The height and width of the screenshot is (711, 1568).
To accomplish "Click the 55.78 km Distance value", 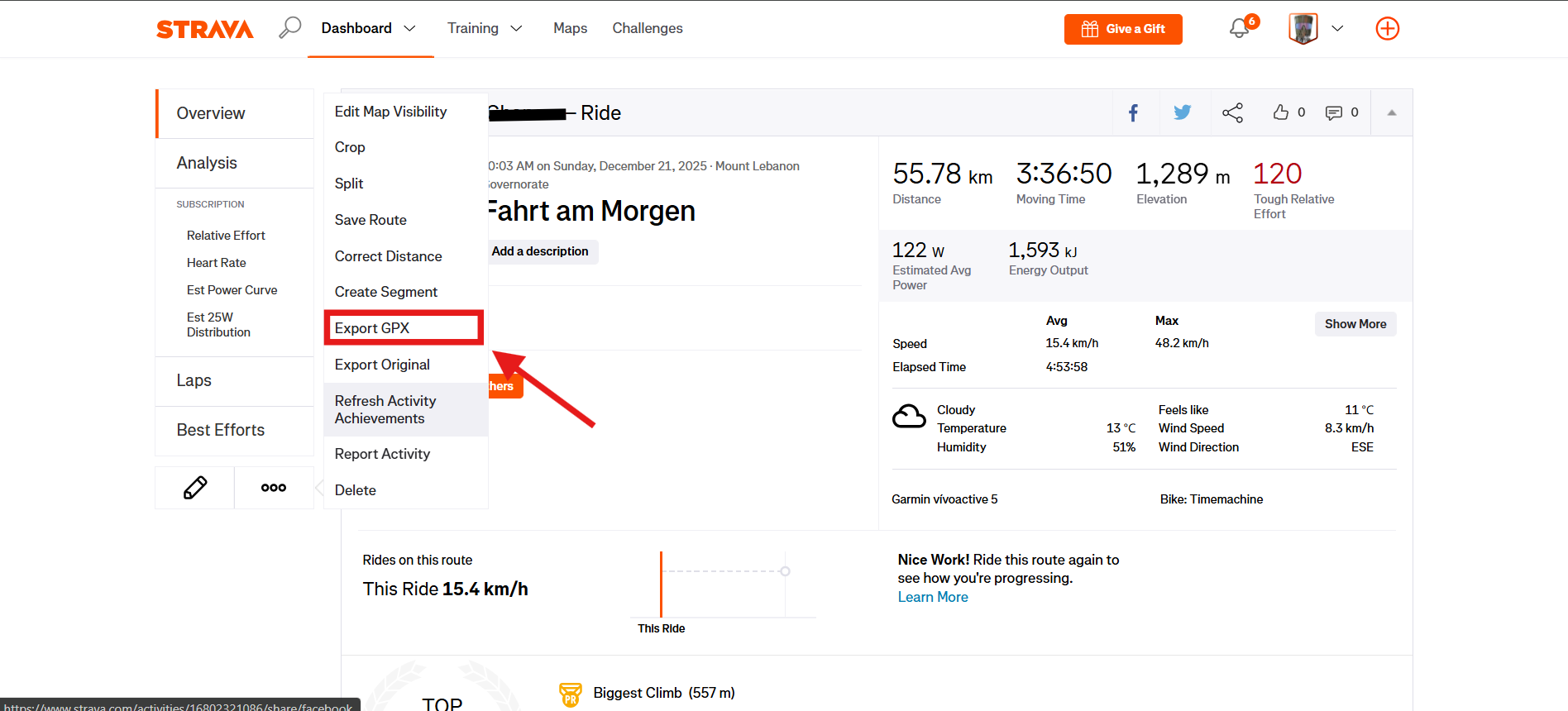I will (x=942, y=174).
